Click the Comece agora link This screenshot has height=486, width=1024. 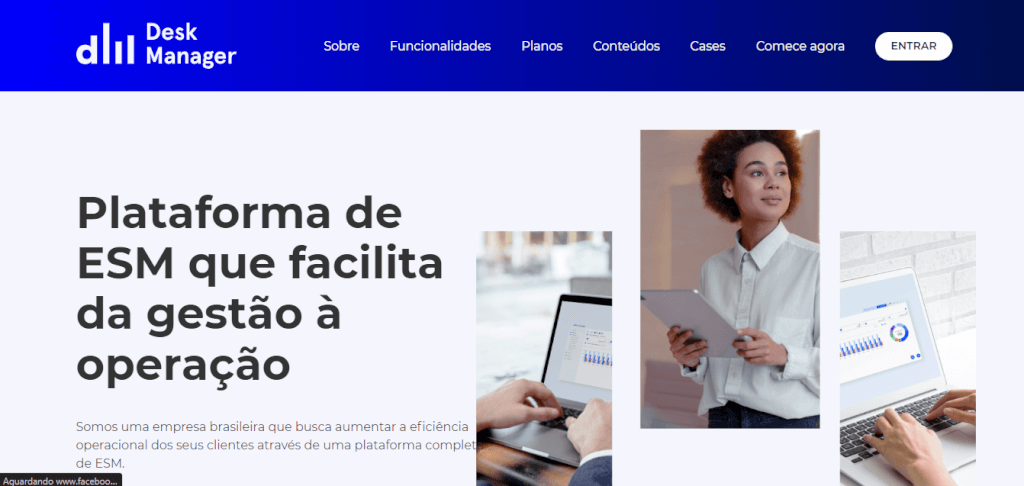[800, 46]
